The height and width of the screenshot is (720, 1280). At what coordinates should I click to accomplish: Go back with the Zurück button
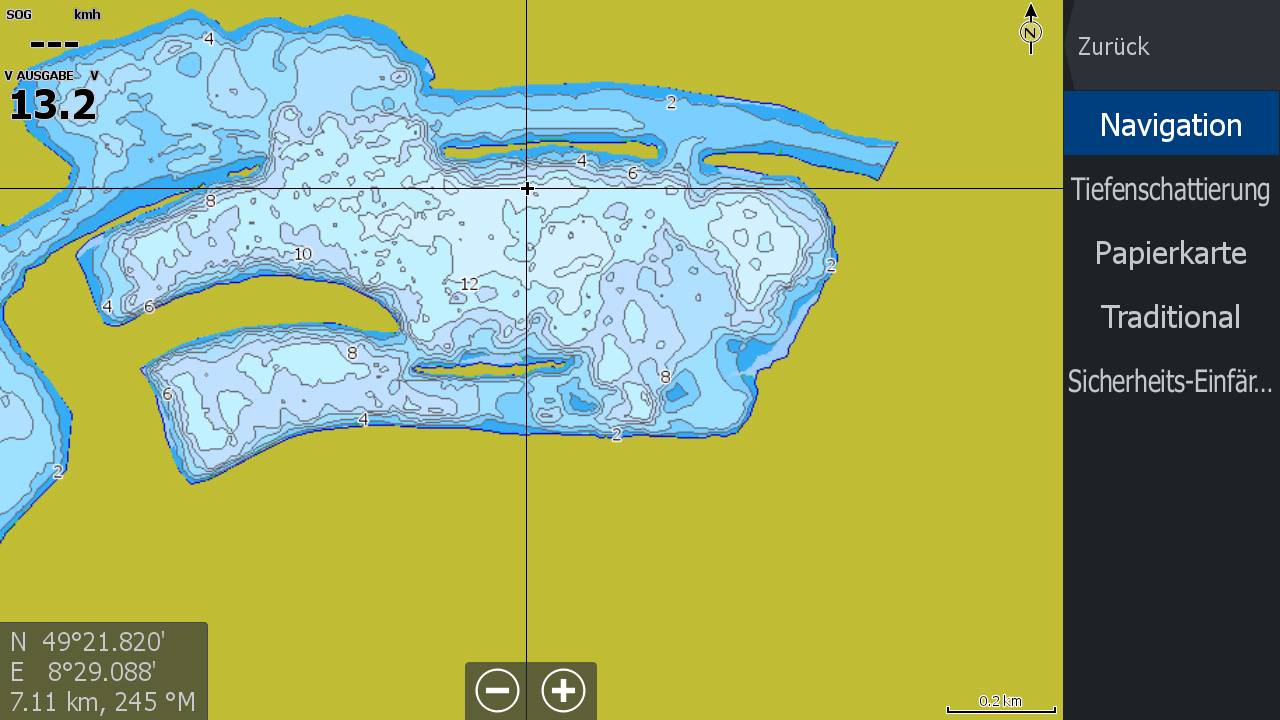[1114, 46]
